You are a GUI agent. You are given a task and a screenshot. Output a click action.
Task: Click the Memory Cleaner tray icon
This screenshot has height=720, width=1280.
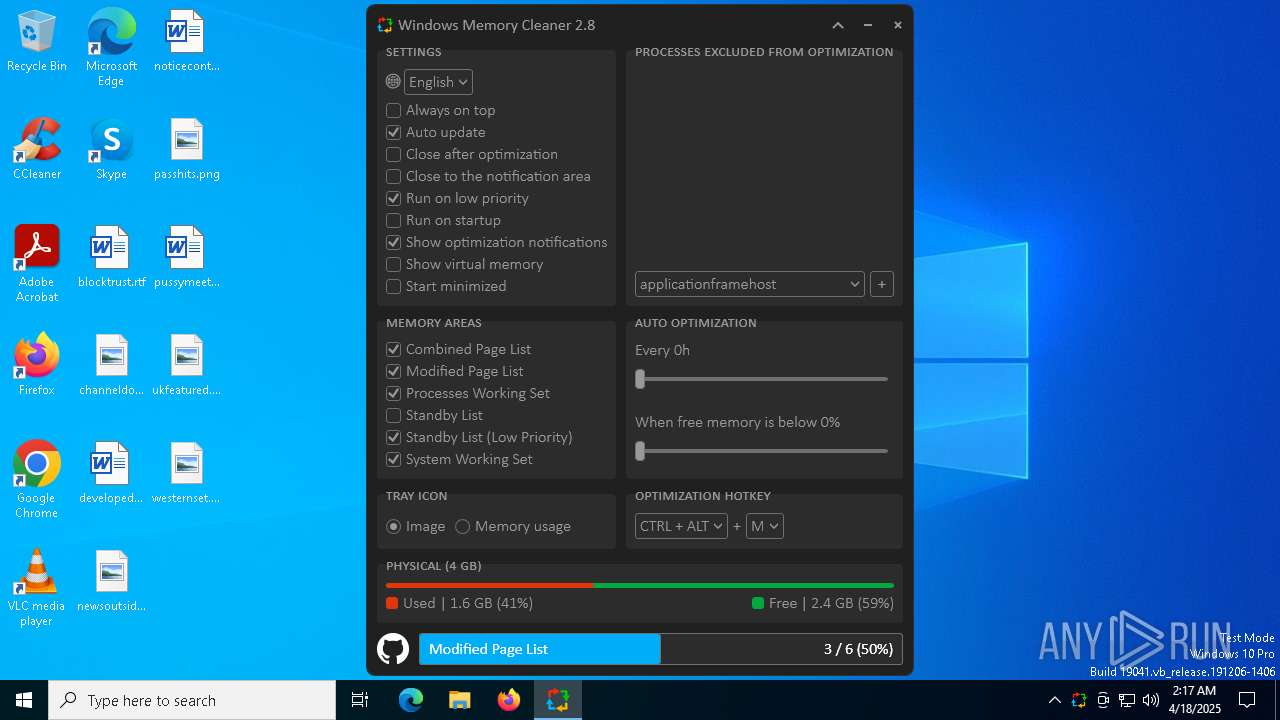(x=1079, y=700)
